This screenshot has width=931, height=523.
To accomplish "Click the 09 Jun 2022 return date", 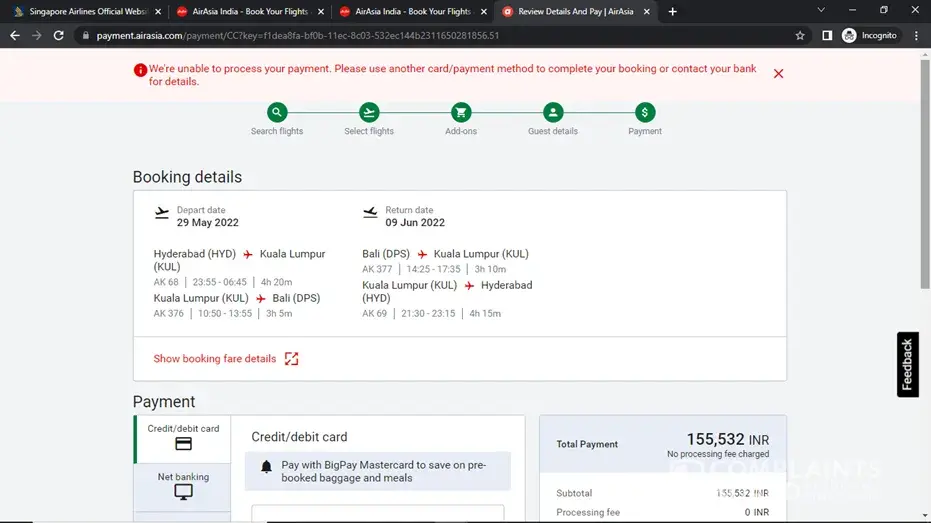I will (x=415, y=223).
